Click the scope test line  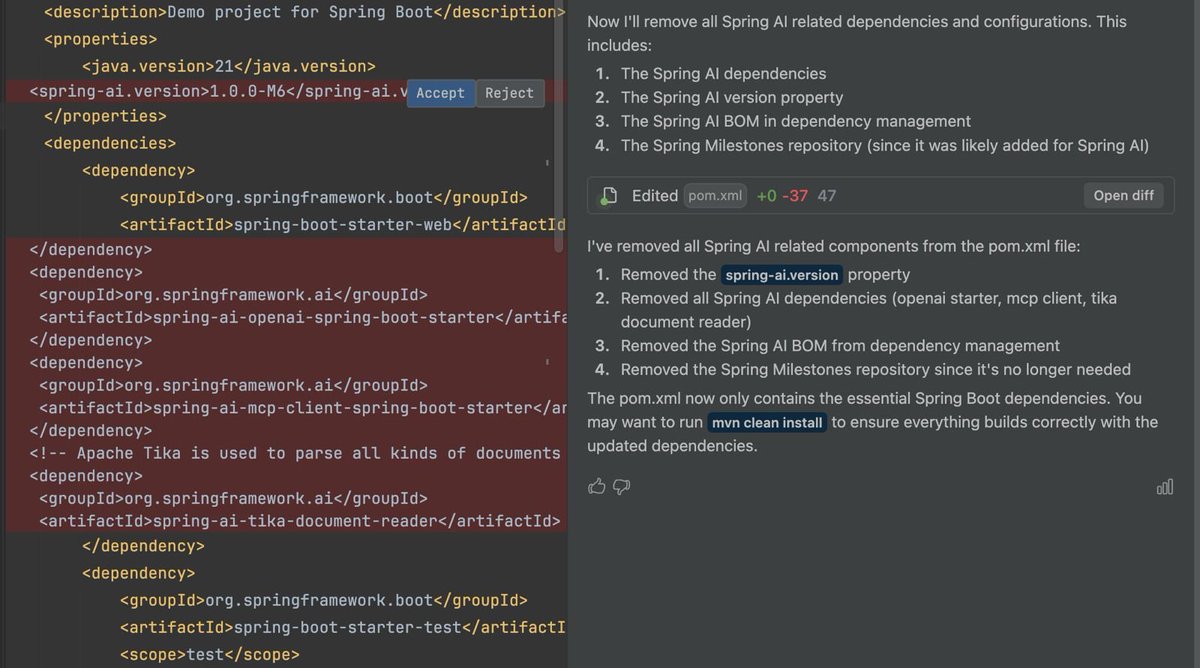[x=209, y=655]
